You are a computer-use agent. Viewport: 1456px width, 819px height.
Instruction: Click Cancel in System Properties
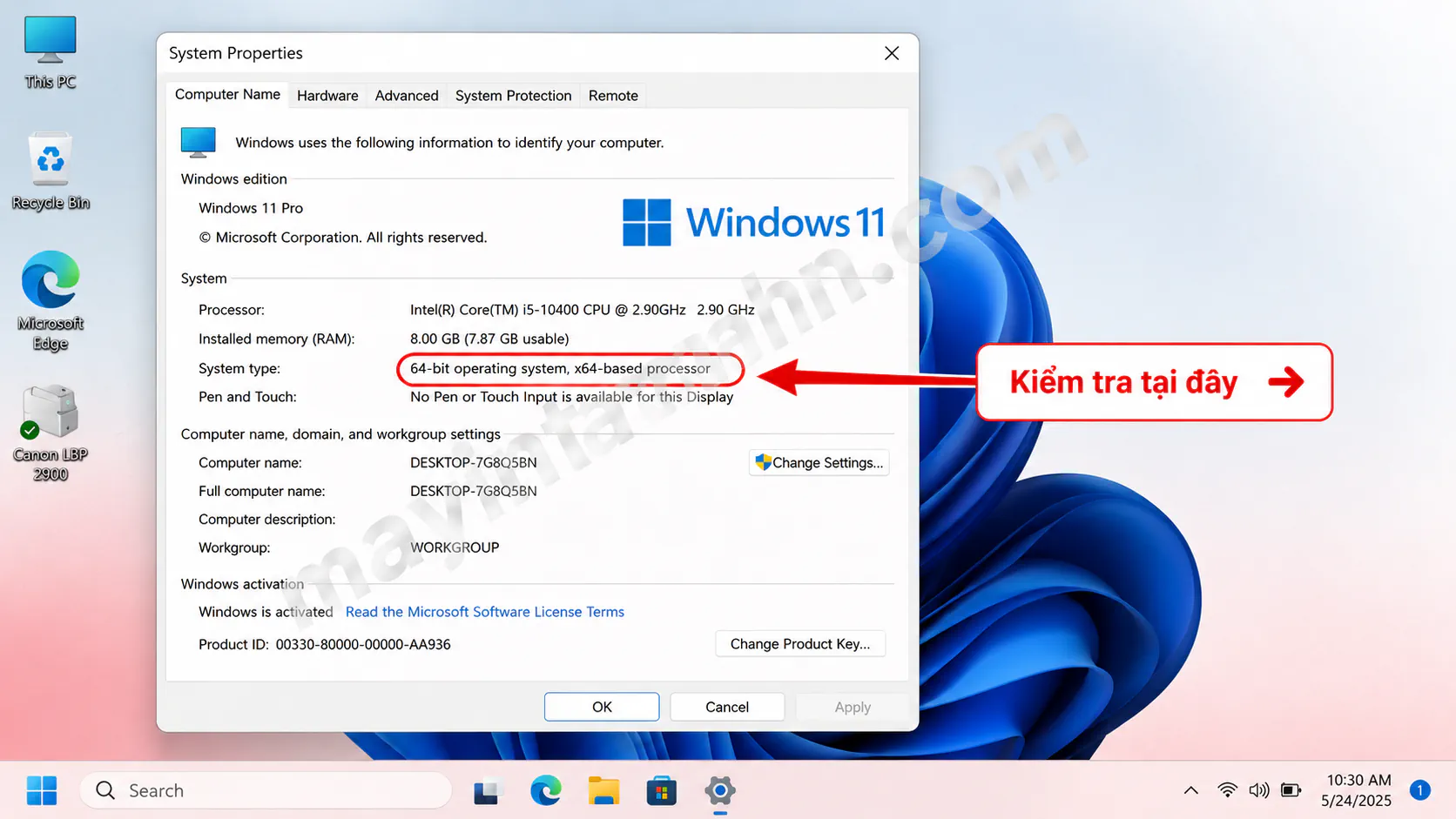coord(727,707)
